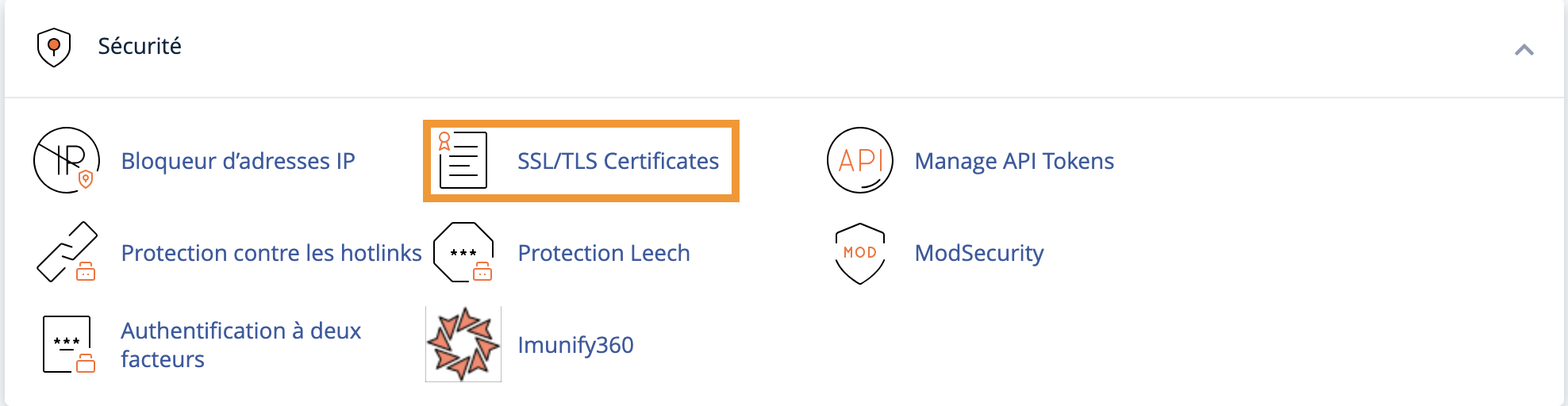The width and height of the screenshot is (1568, 406).
Task: Click the Sécurité section title
Action: coord(140,46)
